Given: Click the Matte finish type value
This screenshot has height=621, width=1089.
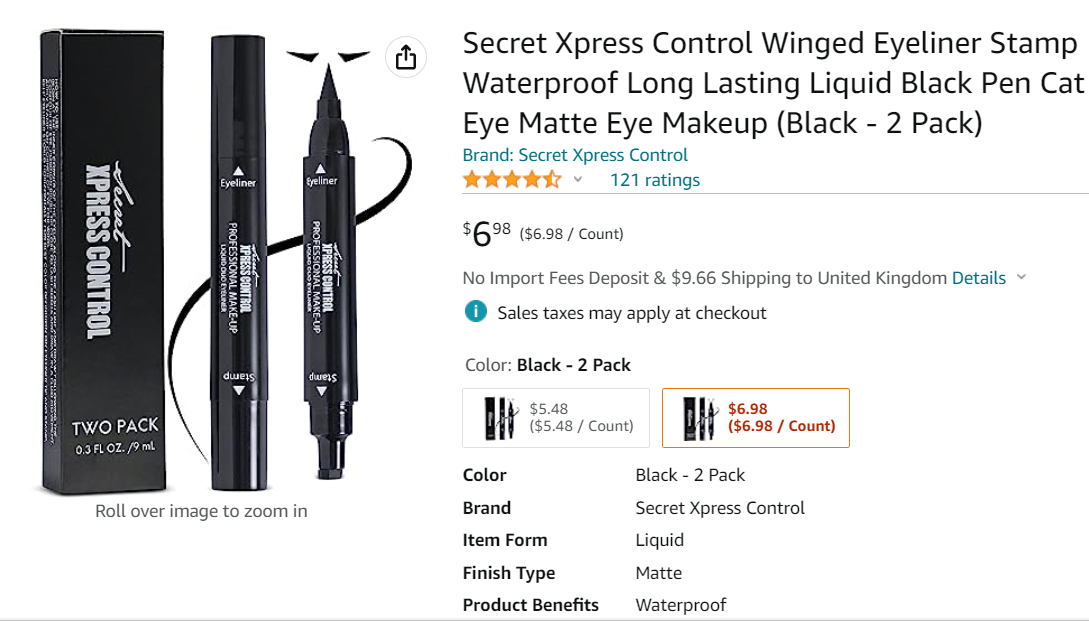Looking at the screenshot, I should point(658,573).
